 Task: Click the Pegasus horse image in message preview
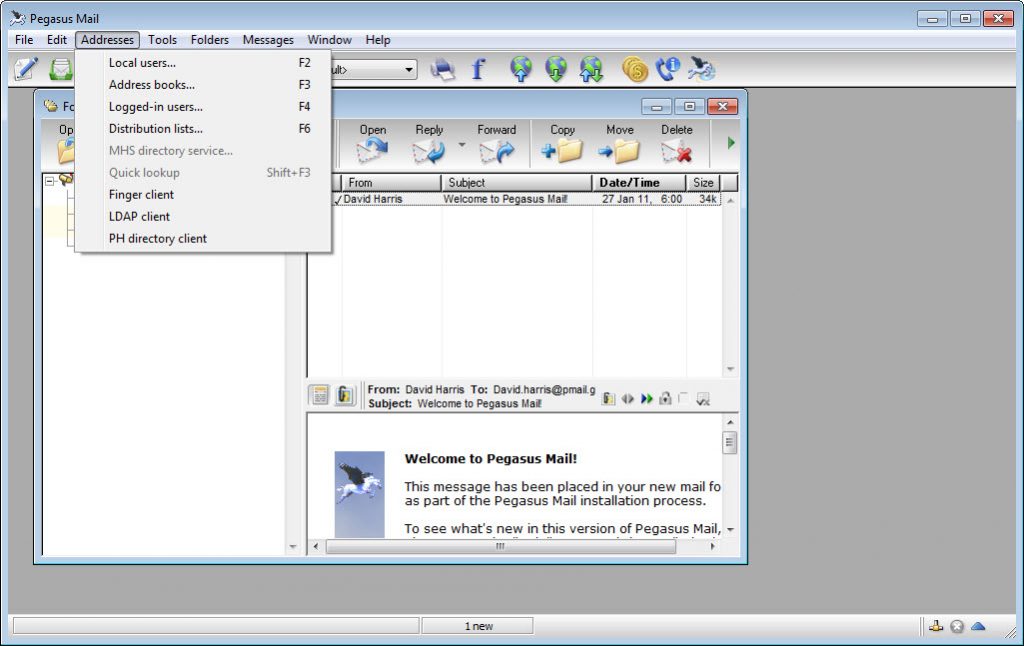(x=359, y=494)
